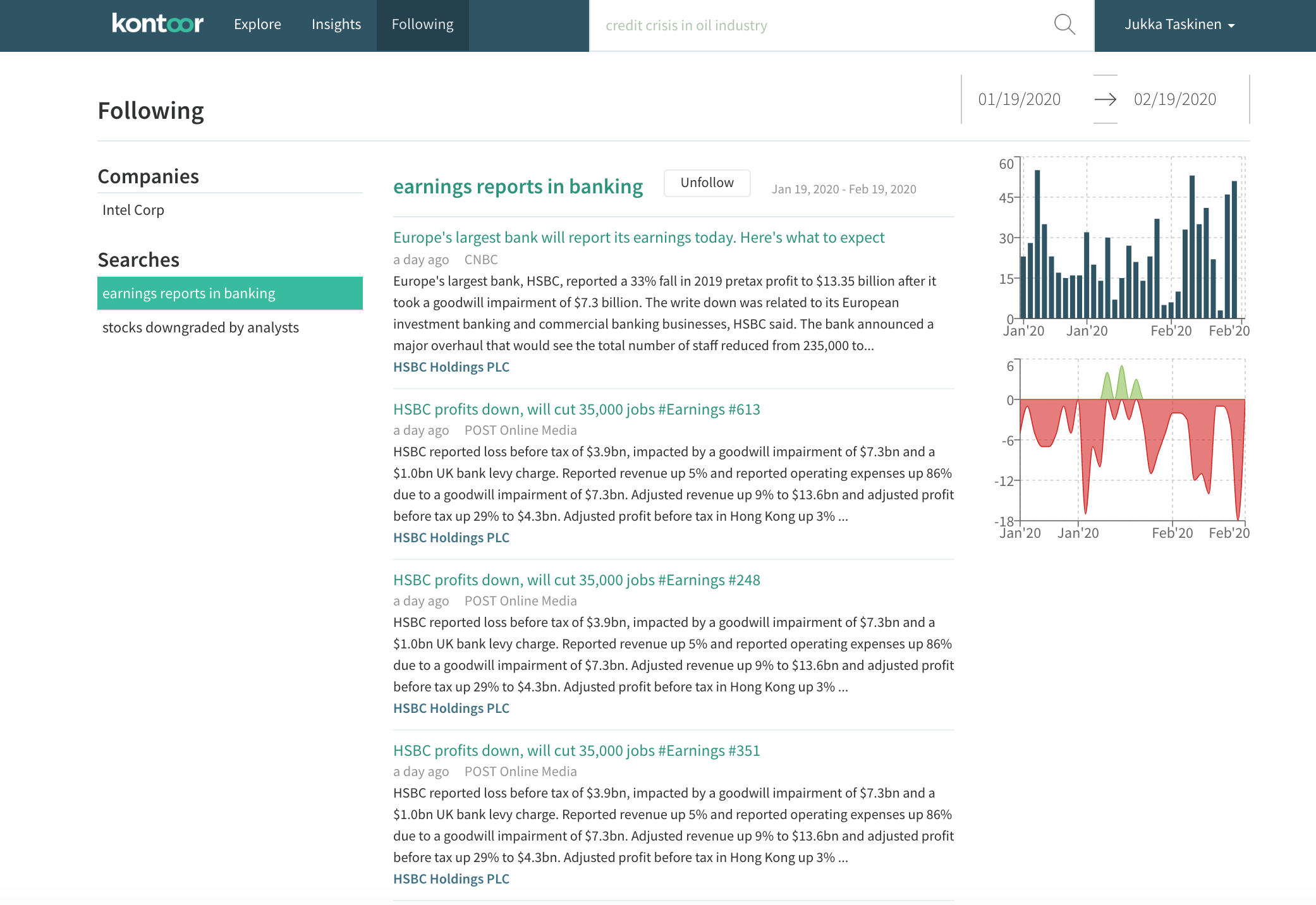Open Europe's largest bank earnings article
This screenshot has height=905, width=1316.
click(638, 238)
